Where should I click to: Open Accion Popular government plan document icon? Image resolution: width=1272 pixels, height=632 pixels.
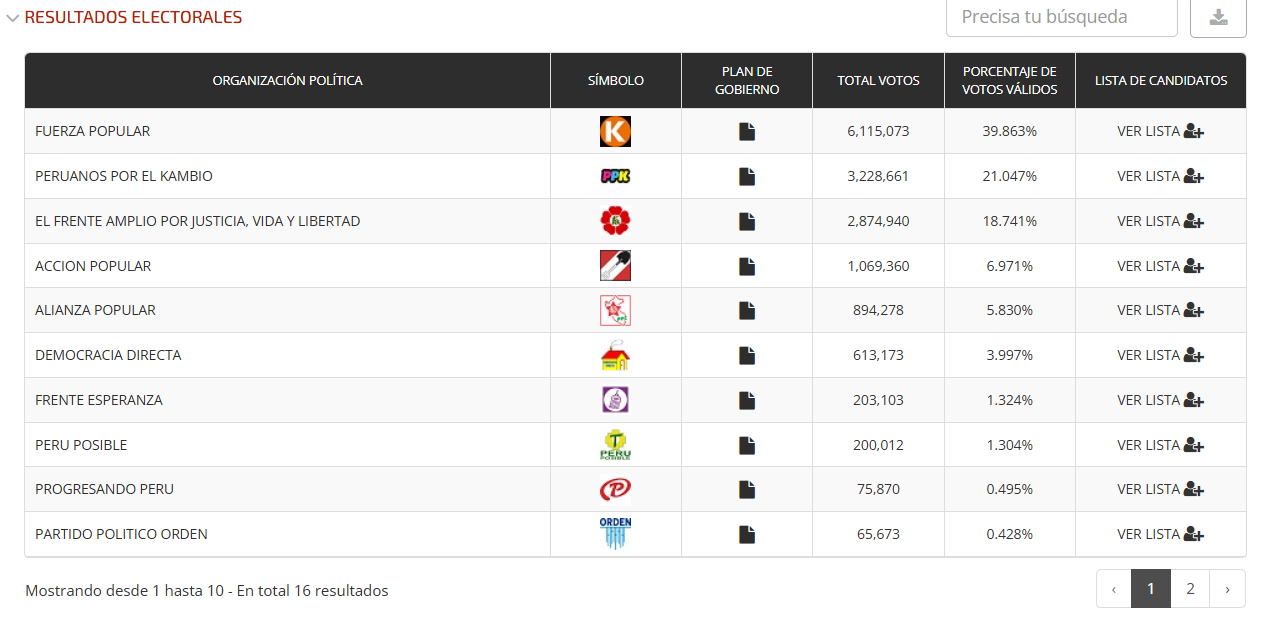point(747,266)
